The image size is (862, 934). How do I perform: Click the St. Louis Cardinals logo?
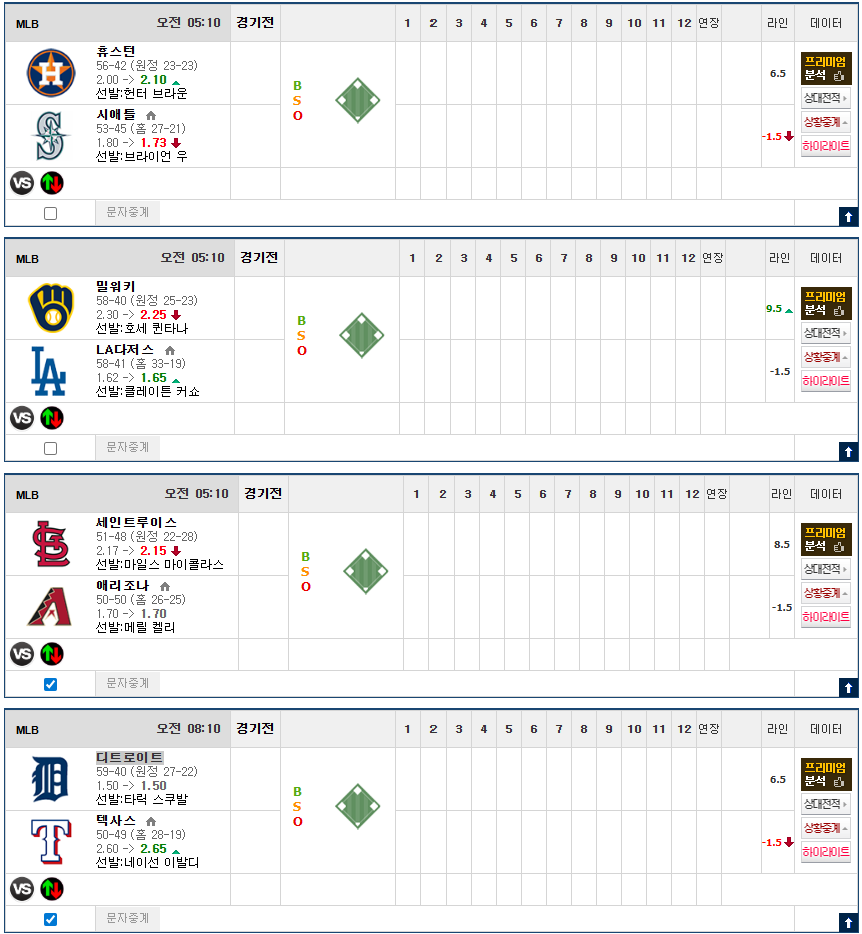click(x=51, y=544)
